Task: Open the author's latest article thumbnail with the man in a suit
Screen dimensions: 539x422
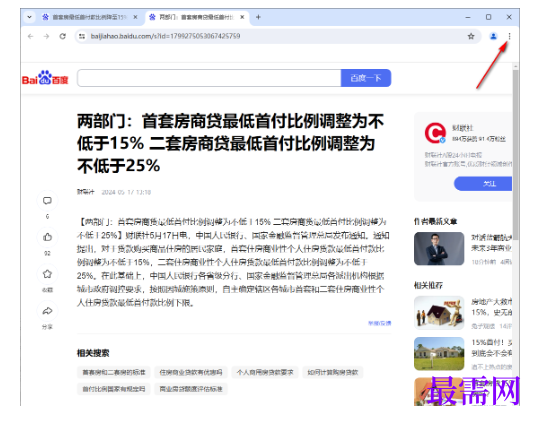Action: tap(439, 248)
